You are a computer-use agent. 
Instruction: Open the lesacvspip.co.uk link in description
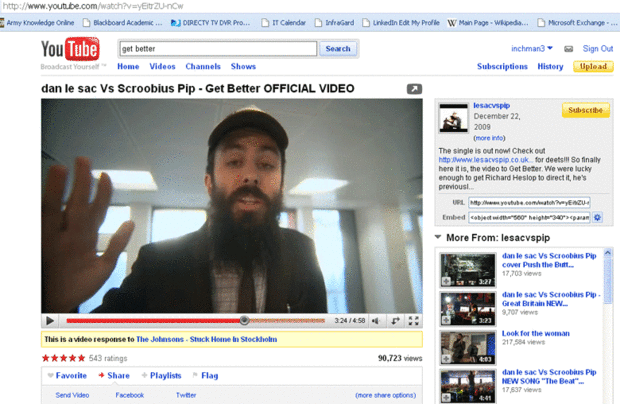click(x=486, y=160)
